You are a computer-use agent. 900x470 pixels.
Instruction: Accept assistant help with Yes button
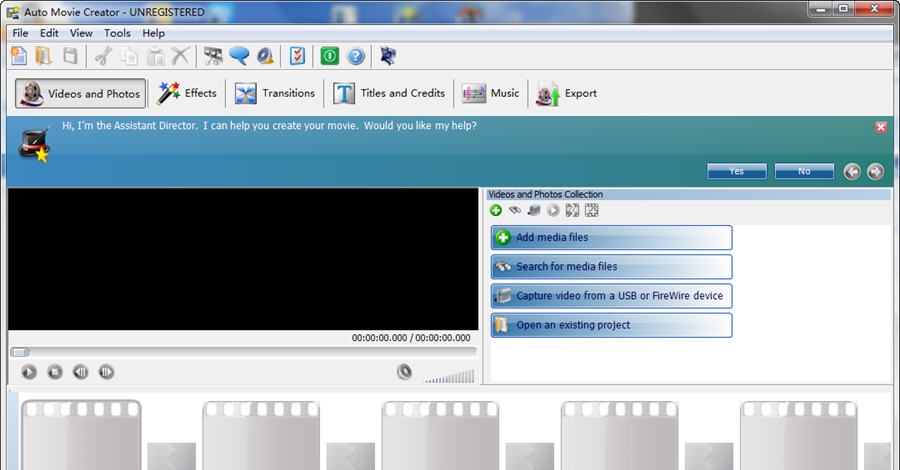click(x=736, y=171)
